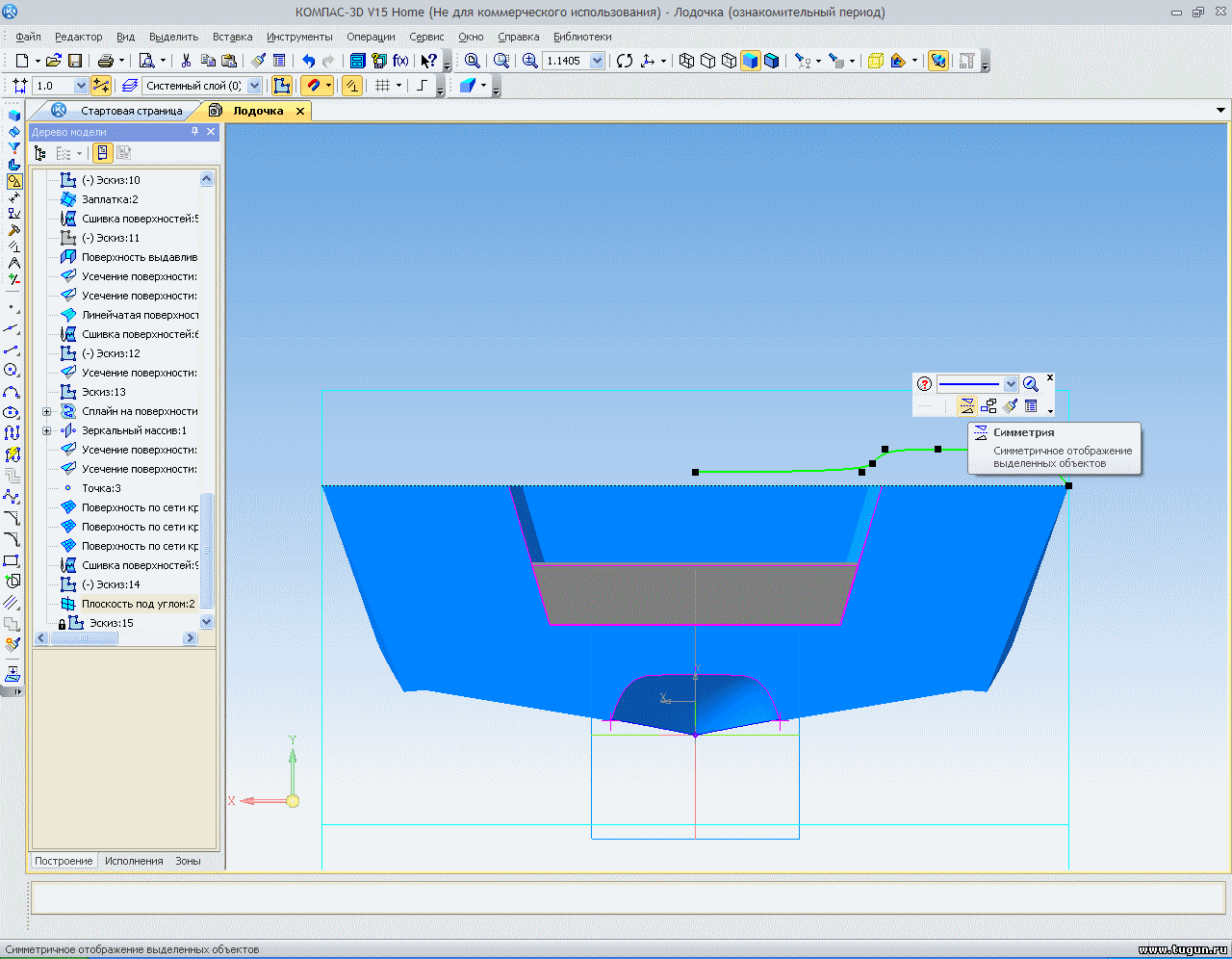Click the model tree scroll-up arrow
This screenshot has height=959, width=1232.
206,179
